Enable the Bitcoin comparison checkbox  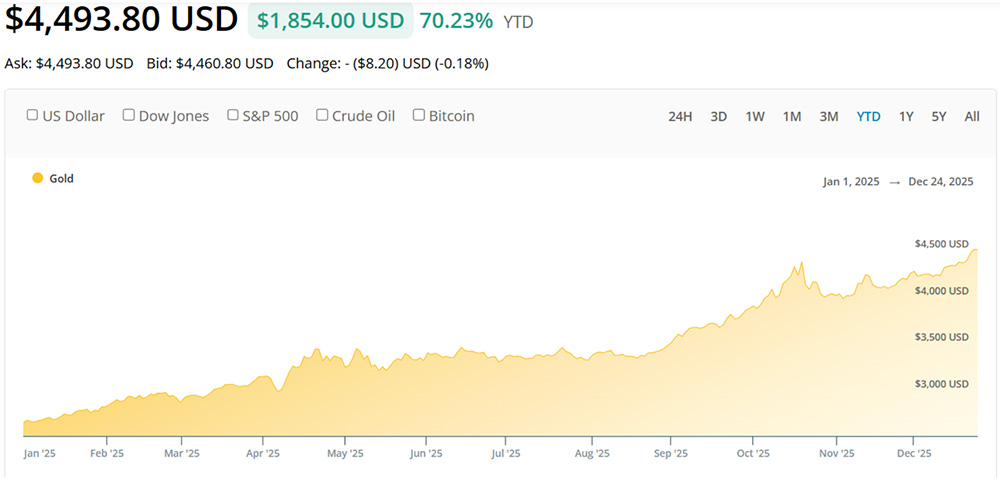click(x=419, y=115)
